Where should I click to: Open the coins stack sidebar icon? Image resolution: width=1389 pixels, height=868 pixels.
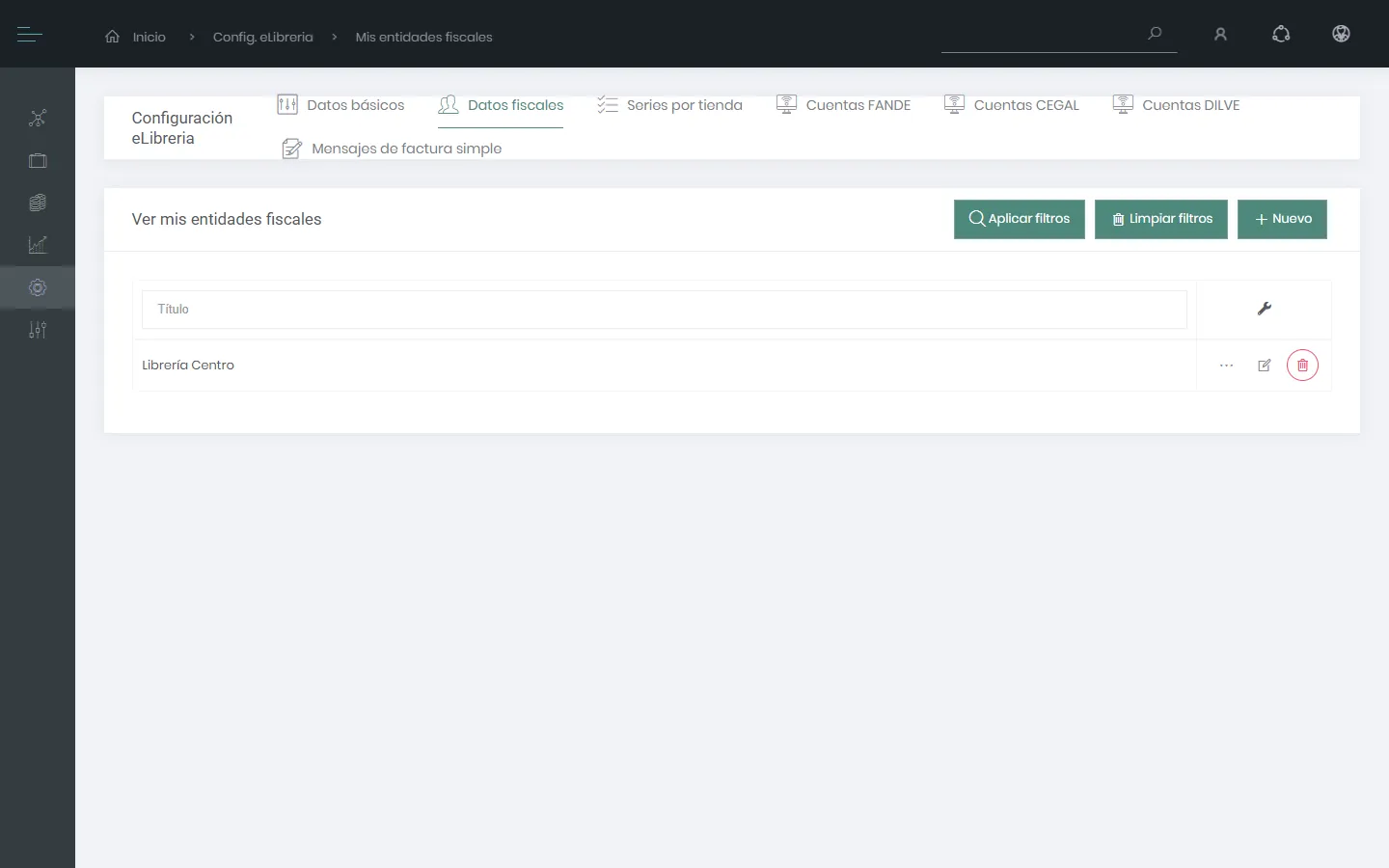point(38,203)
